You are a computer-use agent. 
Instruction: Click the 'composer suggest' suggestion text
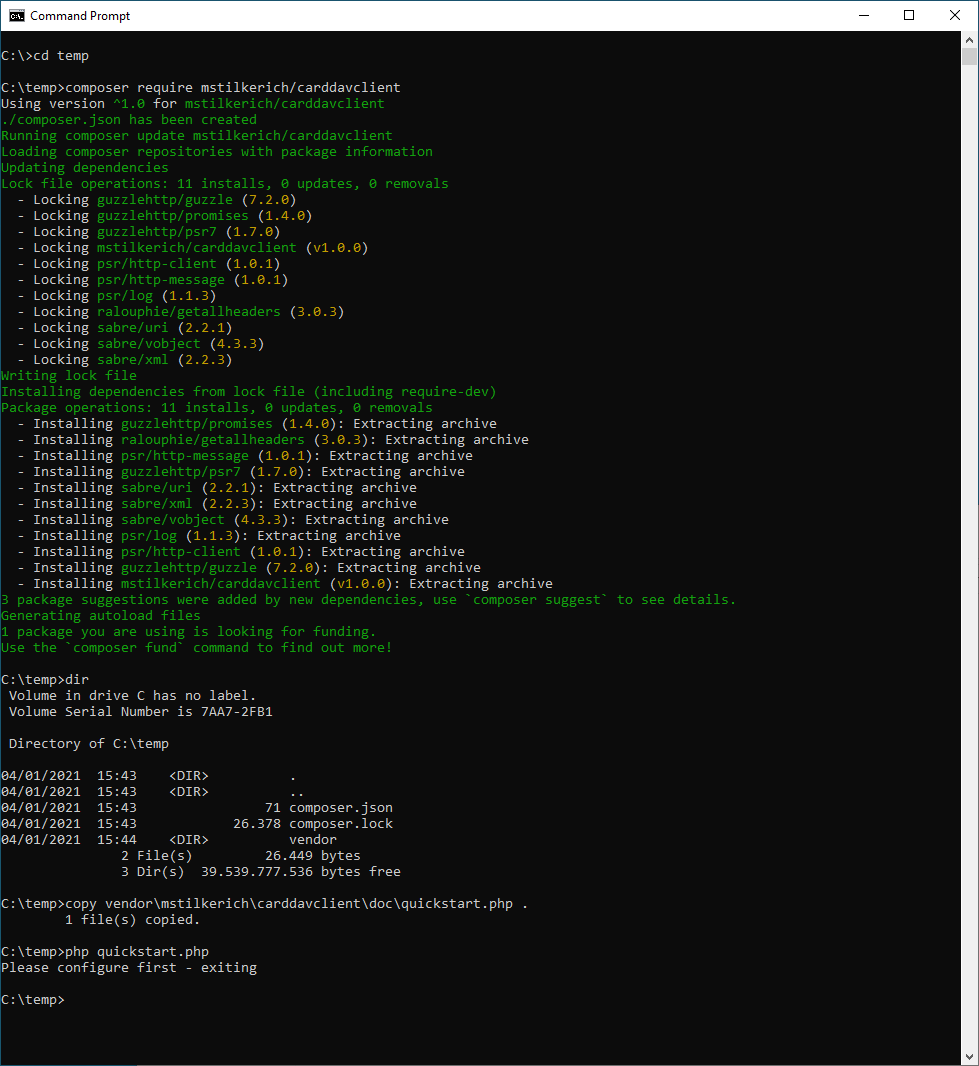point(538,599)
